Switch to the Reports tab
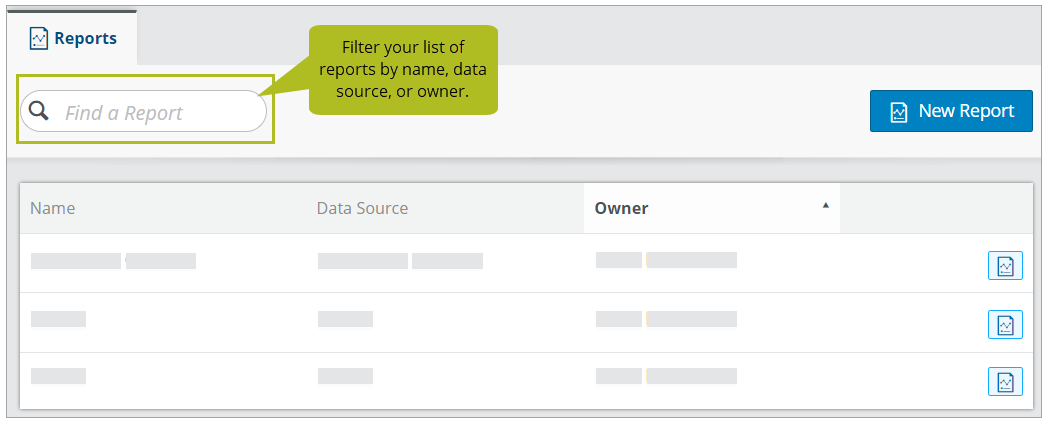The width and height of the screenshot is (1050, 424). [x=72, y=38]
